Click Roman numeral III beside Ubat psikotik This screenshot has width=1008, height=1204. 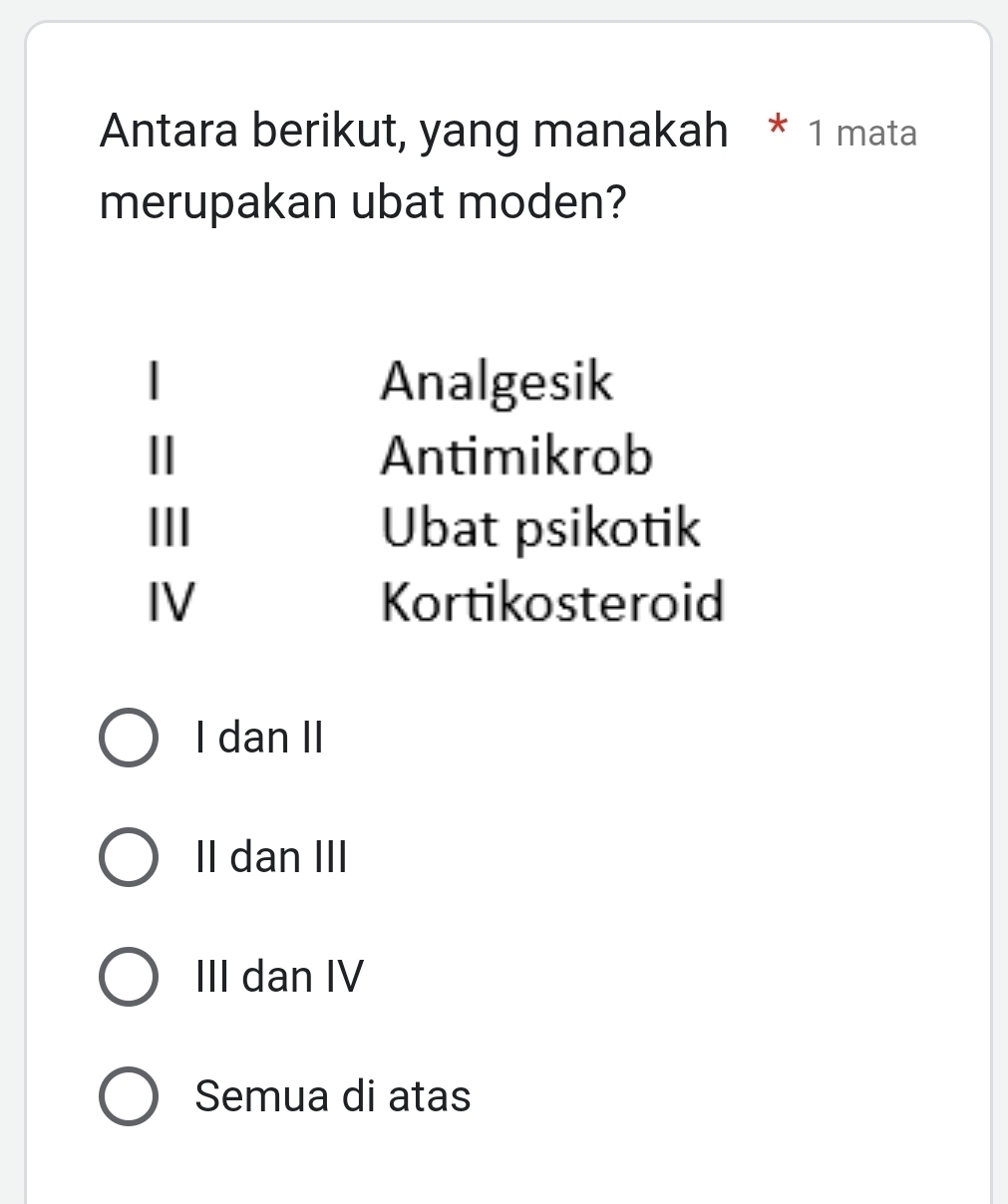click(x=168, y=529)
